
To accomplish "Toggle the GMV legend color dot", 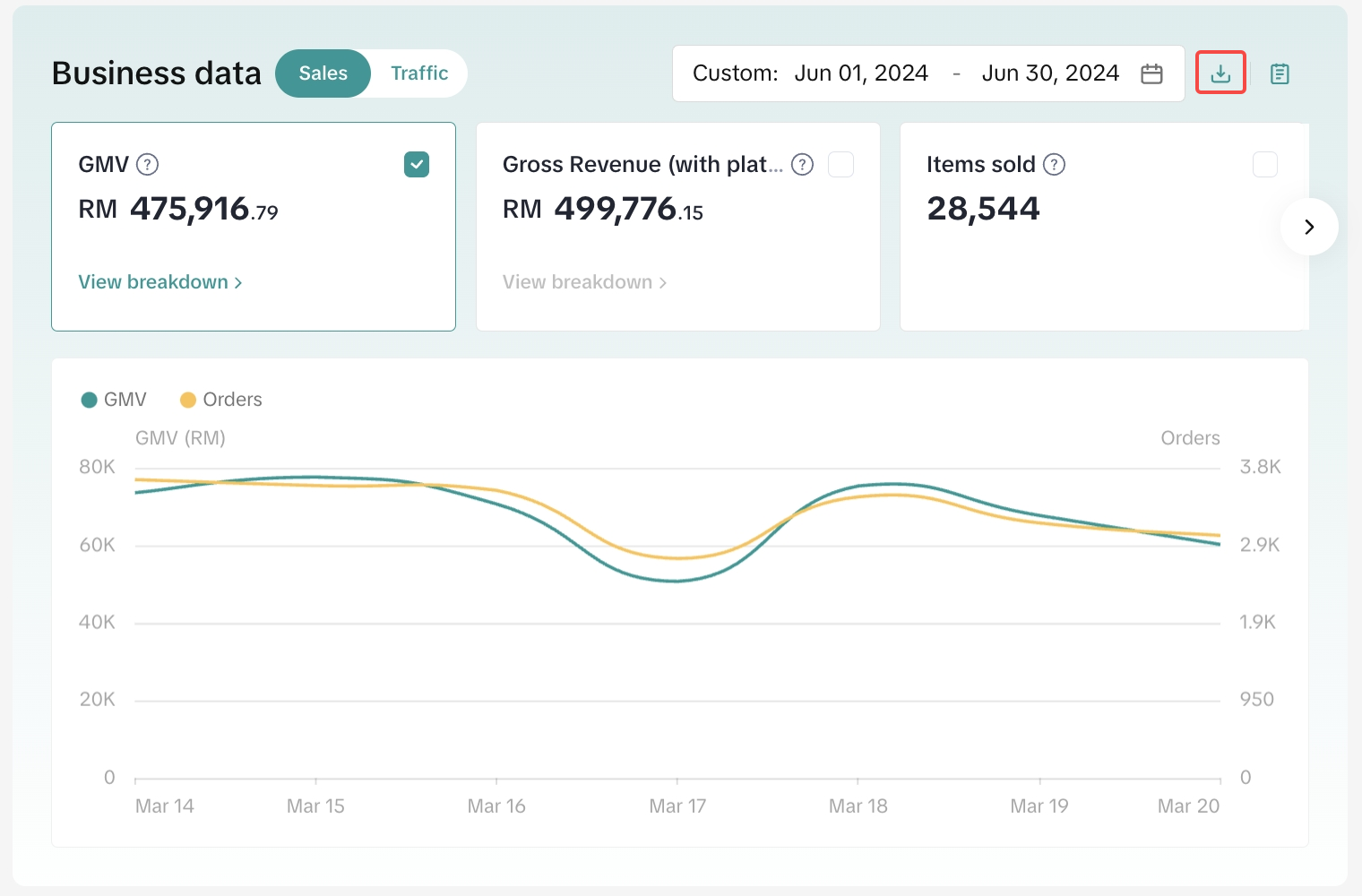I will (x=89, y=400).
